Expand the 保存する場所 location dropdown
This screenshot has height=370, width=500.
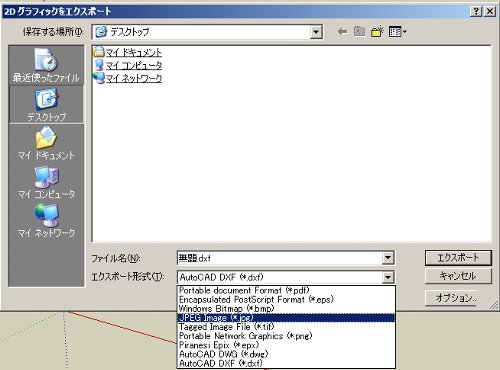tap(316, 32)
